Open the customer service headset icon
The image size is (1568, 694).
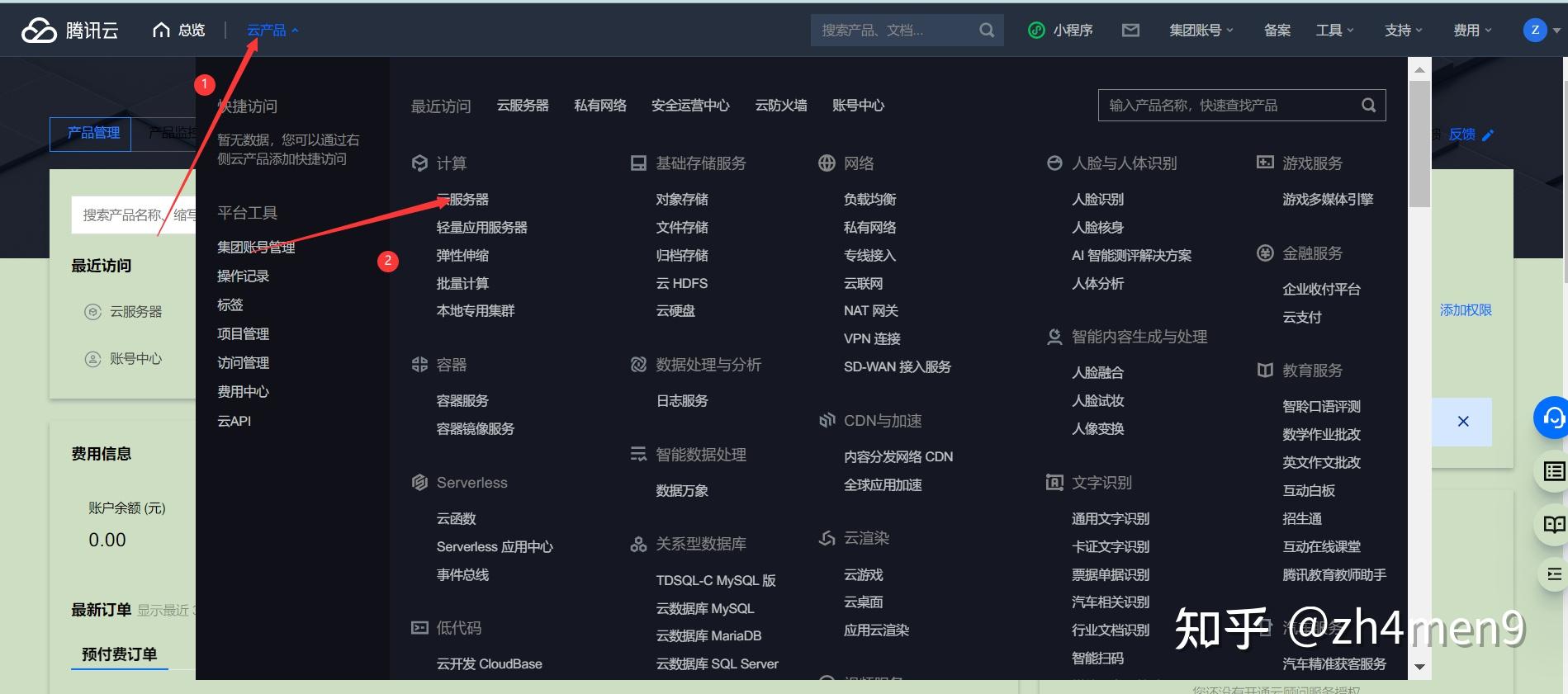[1553, 418]
